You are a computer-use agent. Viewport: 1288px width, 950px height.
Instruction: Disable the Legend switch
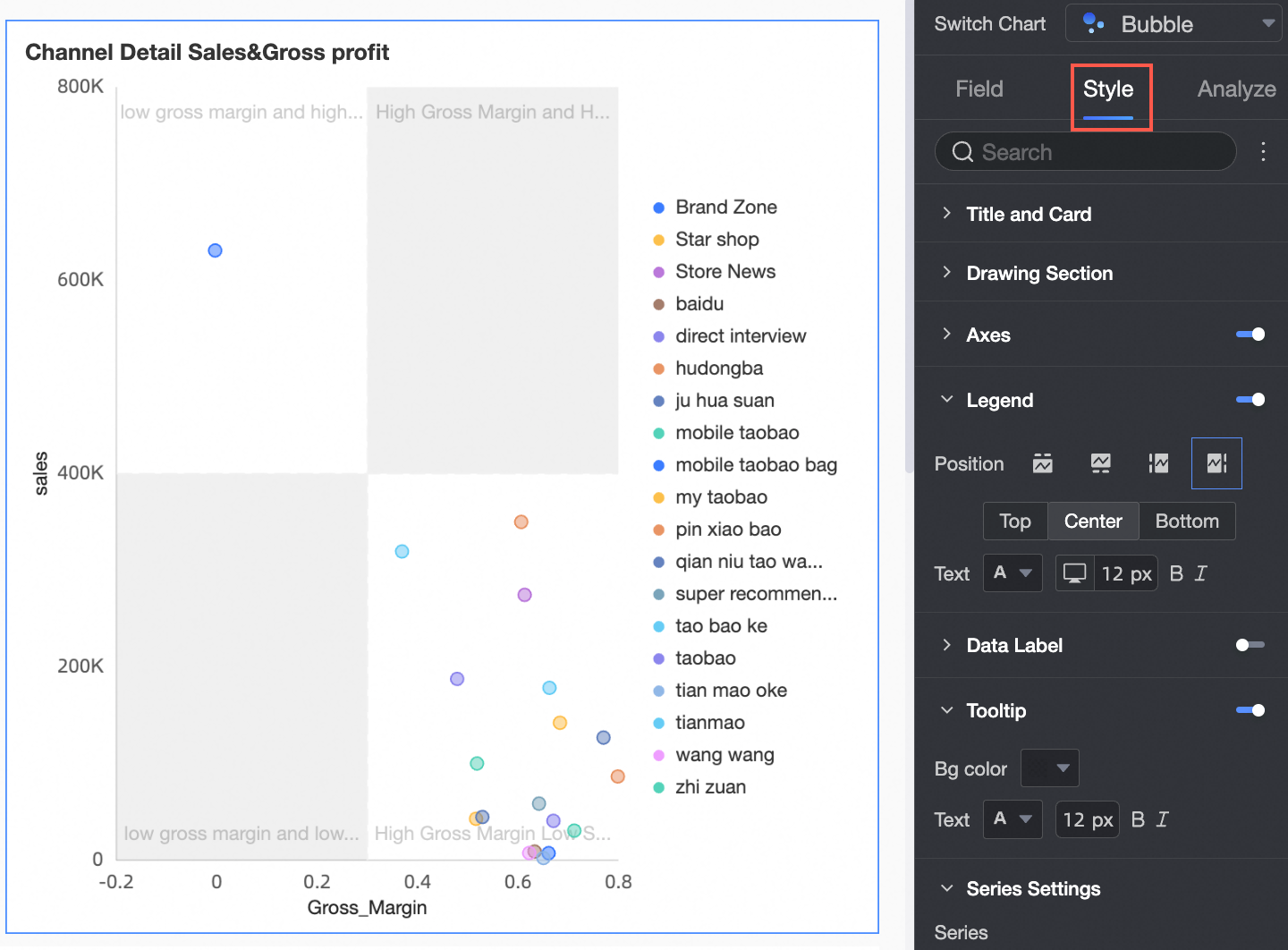[1250, 400]
